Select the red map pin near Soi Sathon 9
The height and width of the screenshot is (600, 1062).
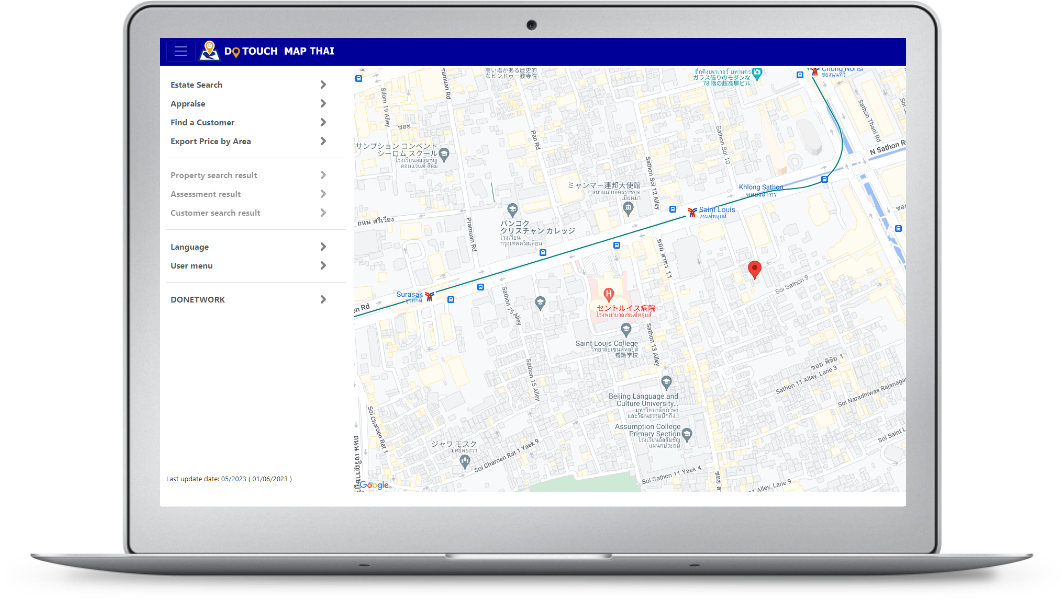pyautogui.click(x=755, y=269)
